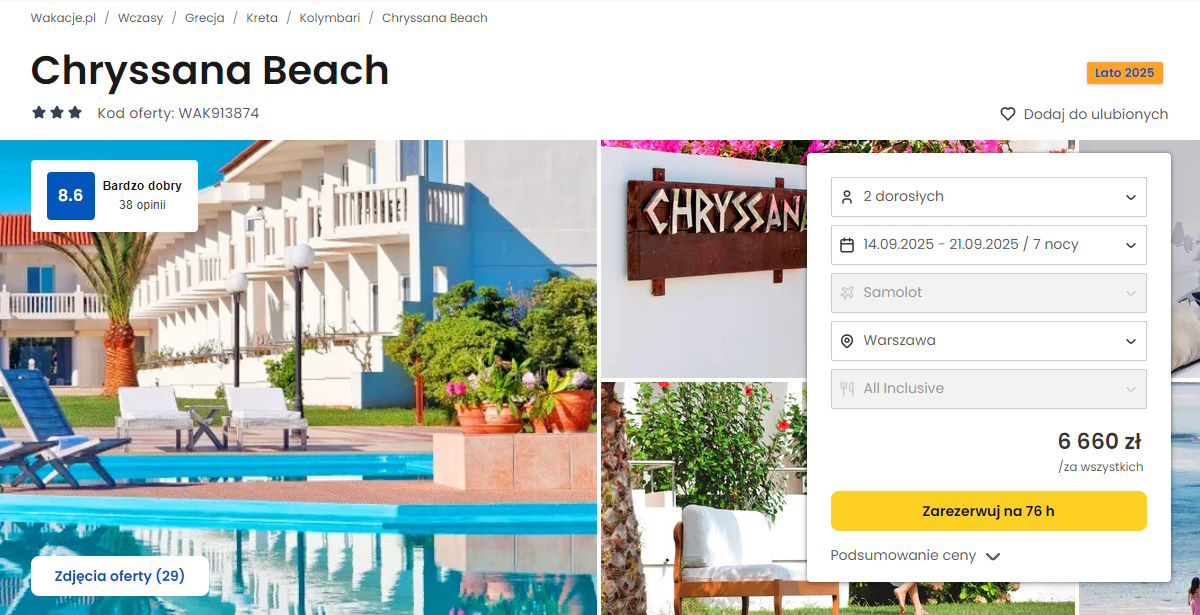
Task: Click the 8.6 rating score badge
Action: pyautogui.click(x=71, y=196)
